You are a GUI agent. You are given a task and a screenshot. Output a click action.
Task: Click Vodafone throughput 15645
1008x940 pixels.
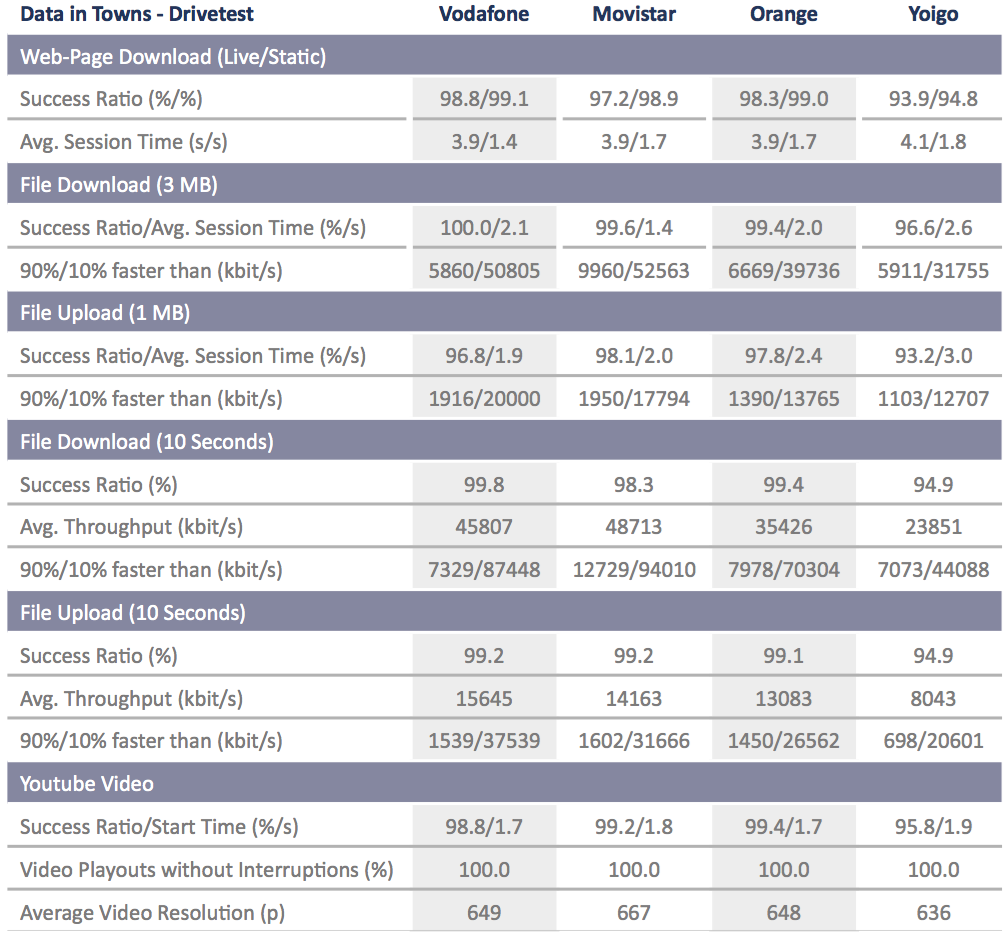point(484,698)
